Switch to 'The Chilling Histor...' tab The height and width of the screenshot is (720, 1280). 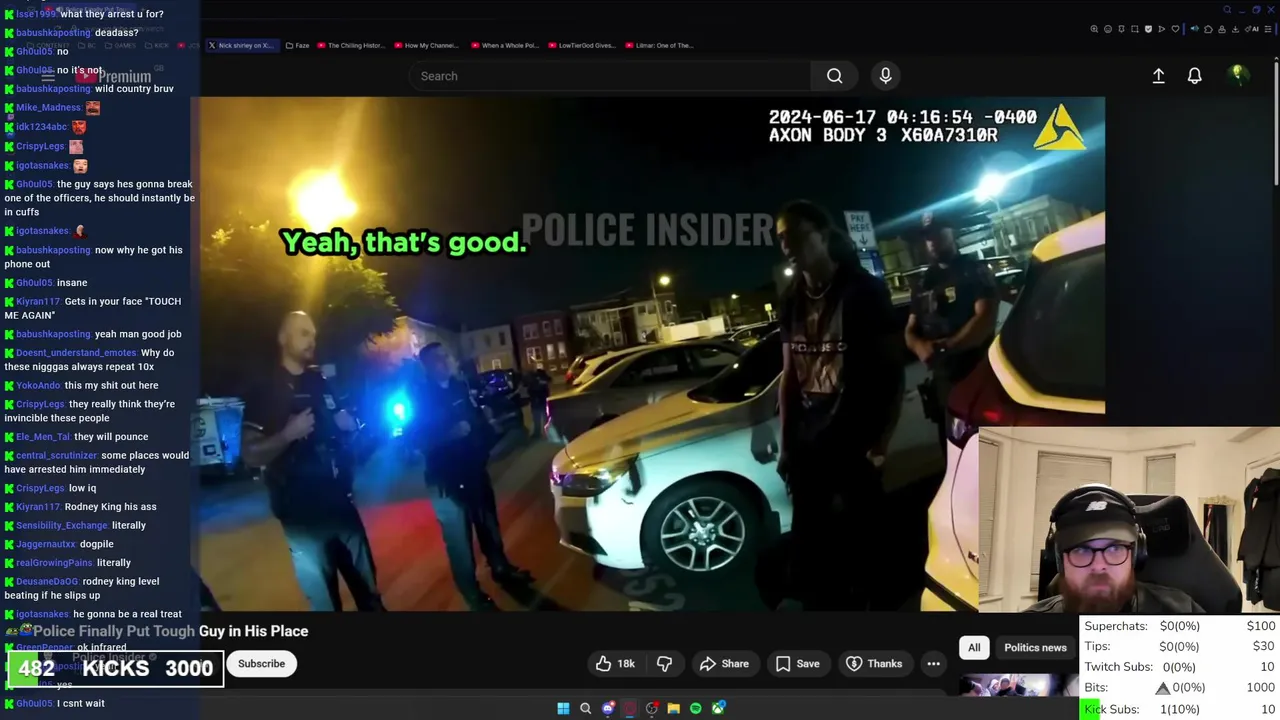pos(350,45)
